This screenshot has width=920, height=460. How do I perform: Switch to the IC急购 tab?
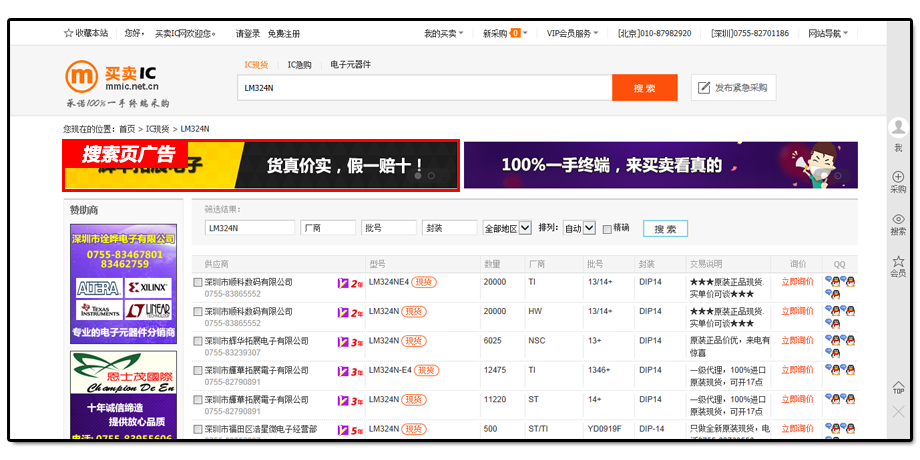299,65
